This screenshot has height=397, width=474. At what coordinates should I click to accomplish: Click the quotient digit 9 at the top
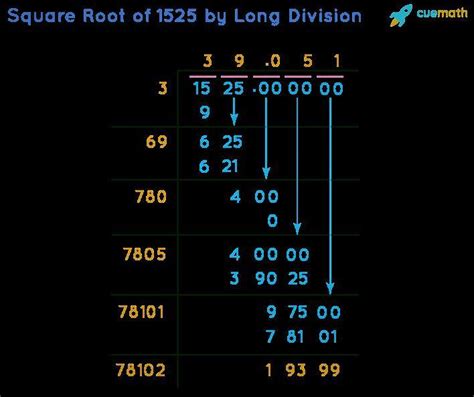tap(239, 61)
